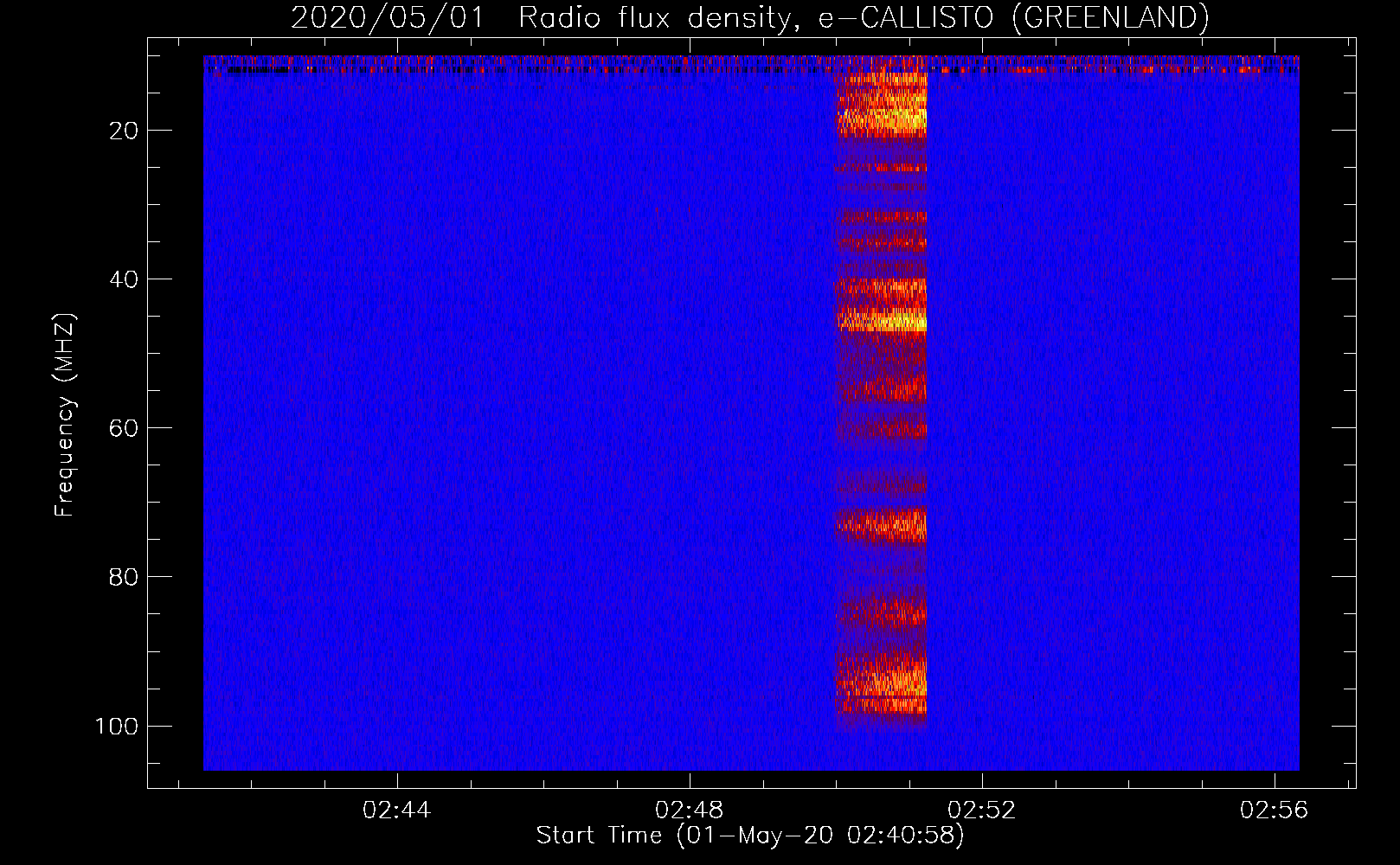Click the bright yellow burst band near 45 MHz
The width and height of the screenshot is (1400, 865).
882,321
